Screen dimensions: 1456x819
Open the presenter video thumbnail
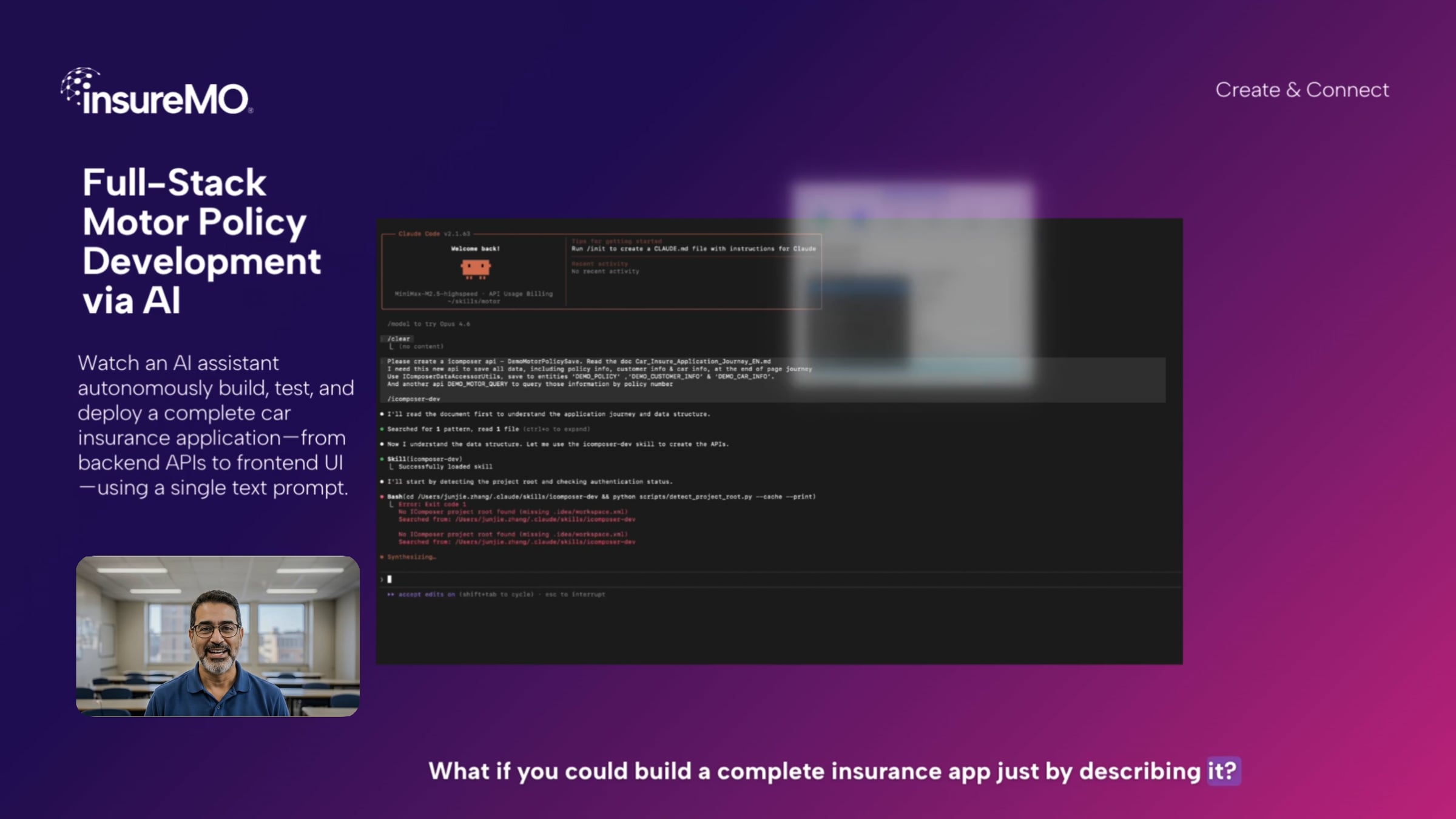click(218, 636)
